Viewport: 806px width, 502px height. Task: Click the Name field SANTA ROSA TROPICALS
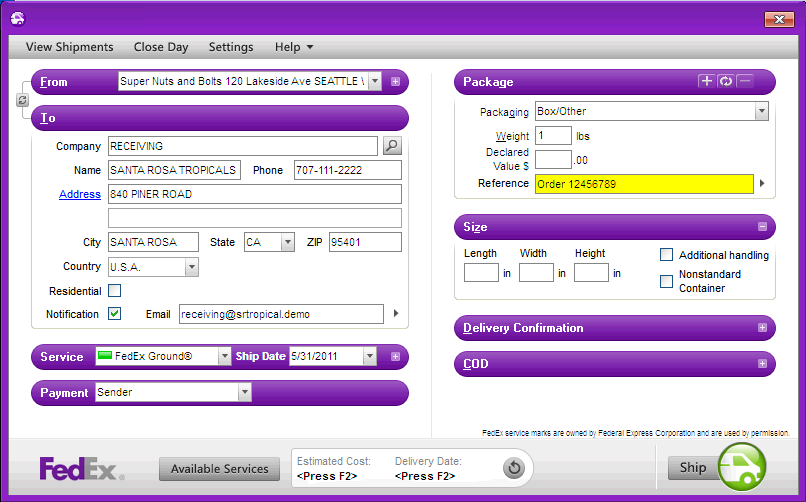174,170
